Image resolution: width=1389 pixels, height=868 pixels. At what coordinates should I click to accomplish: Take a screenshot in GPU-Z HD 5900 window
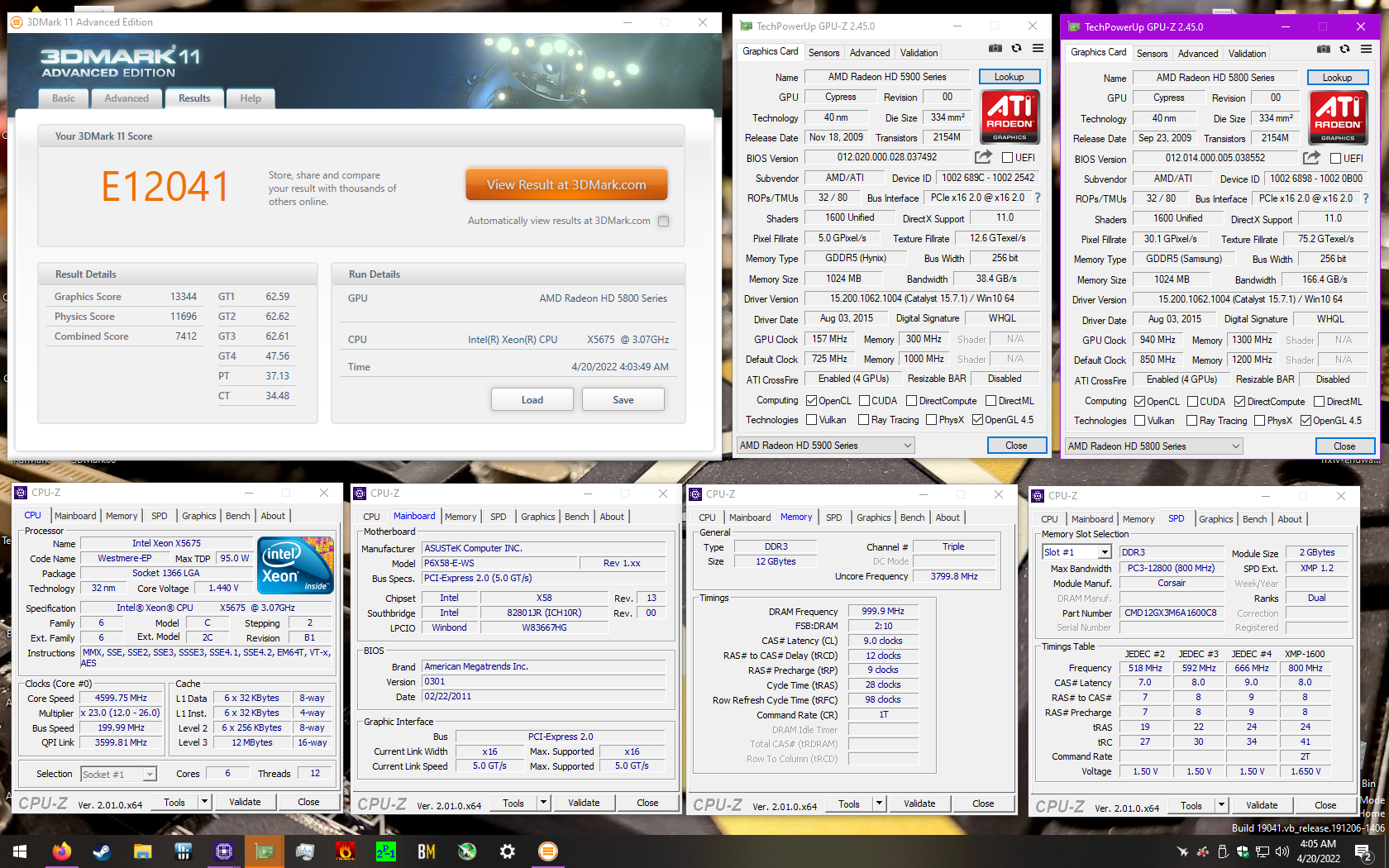pos(995,49)
